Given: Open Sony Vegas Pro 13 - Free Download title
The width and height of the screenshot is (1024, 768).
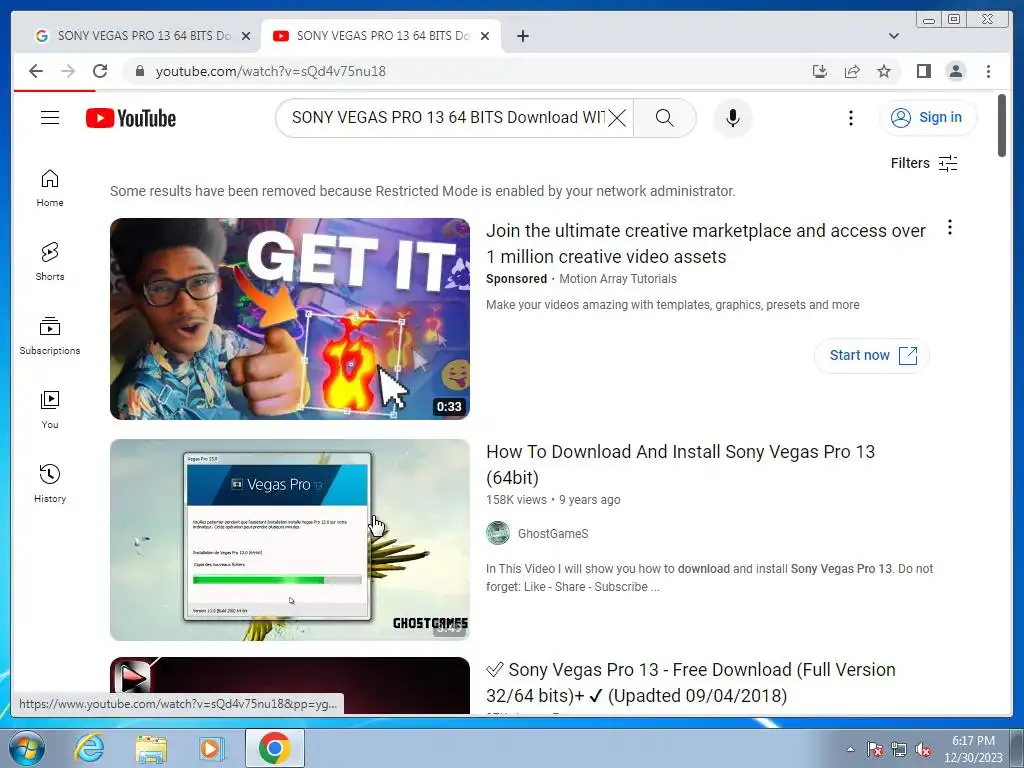Looking at the screenshot, I should pyautogui.click(x=691, y=682).
